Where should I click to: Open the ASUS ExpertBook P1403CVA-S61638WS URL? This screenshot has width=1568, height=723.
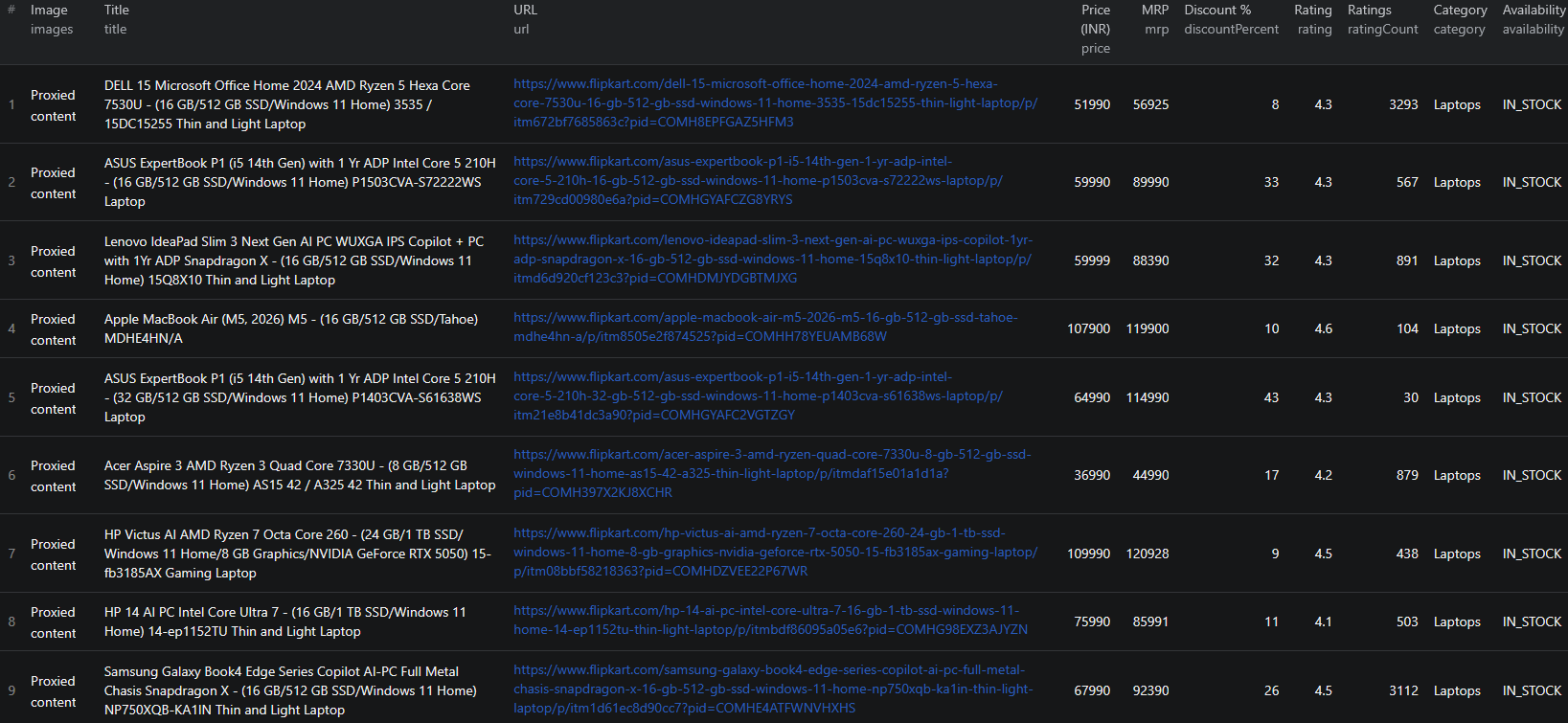click(758, 396)
